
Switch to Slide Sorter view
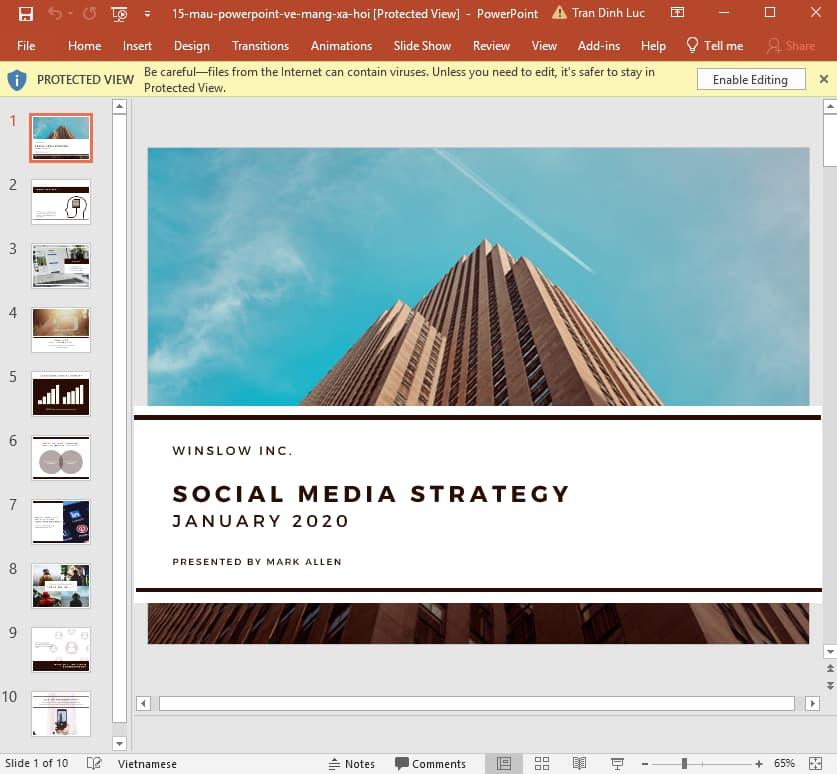click(541, 763)
